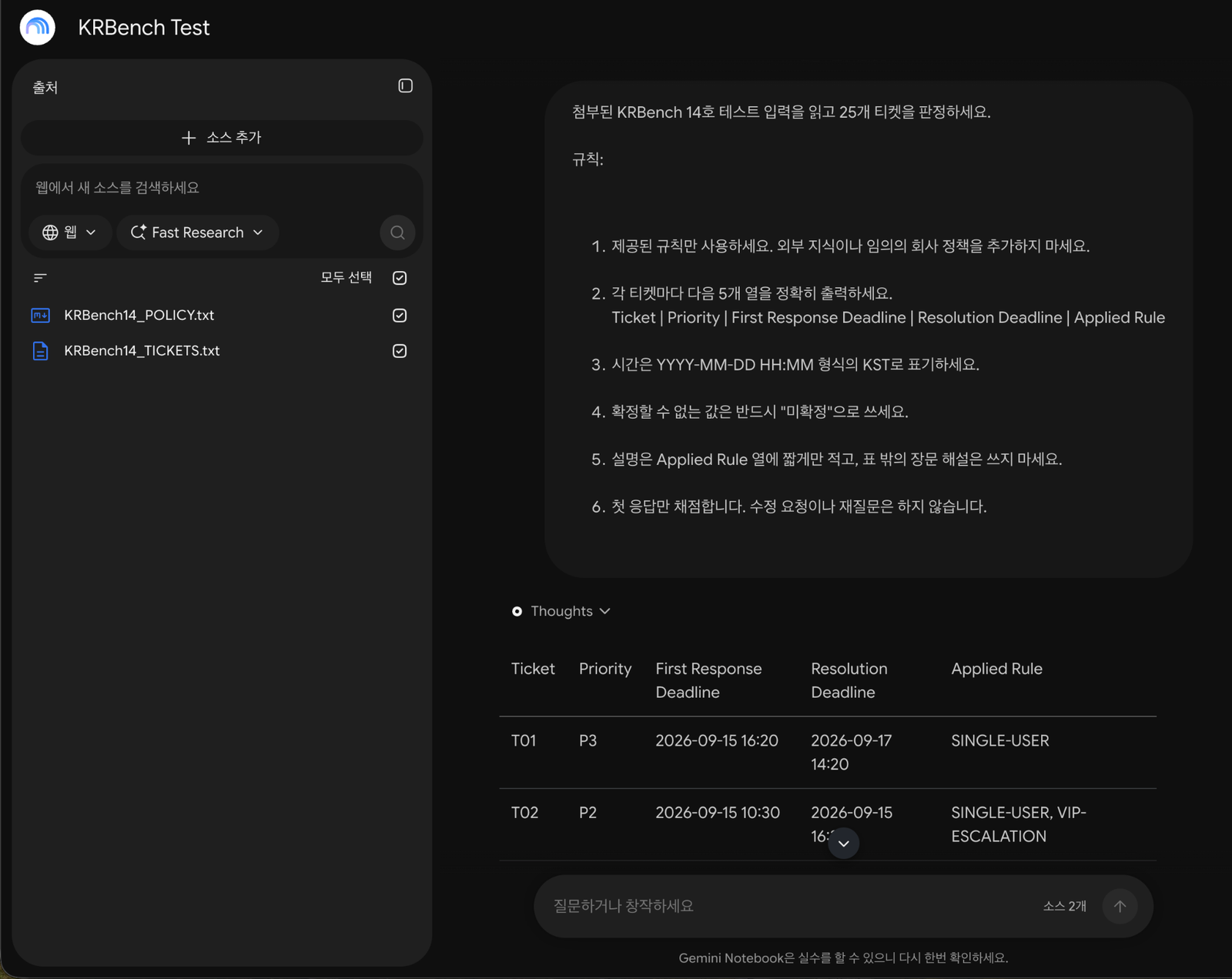Open the Fast Research mode dropdown
This screenshot has width=1232, height=979.
[x=197, y=232]
